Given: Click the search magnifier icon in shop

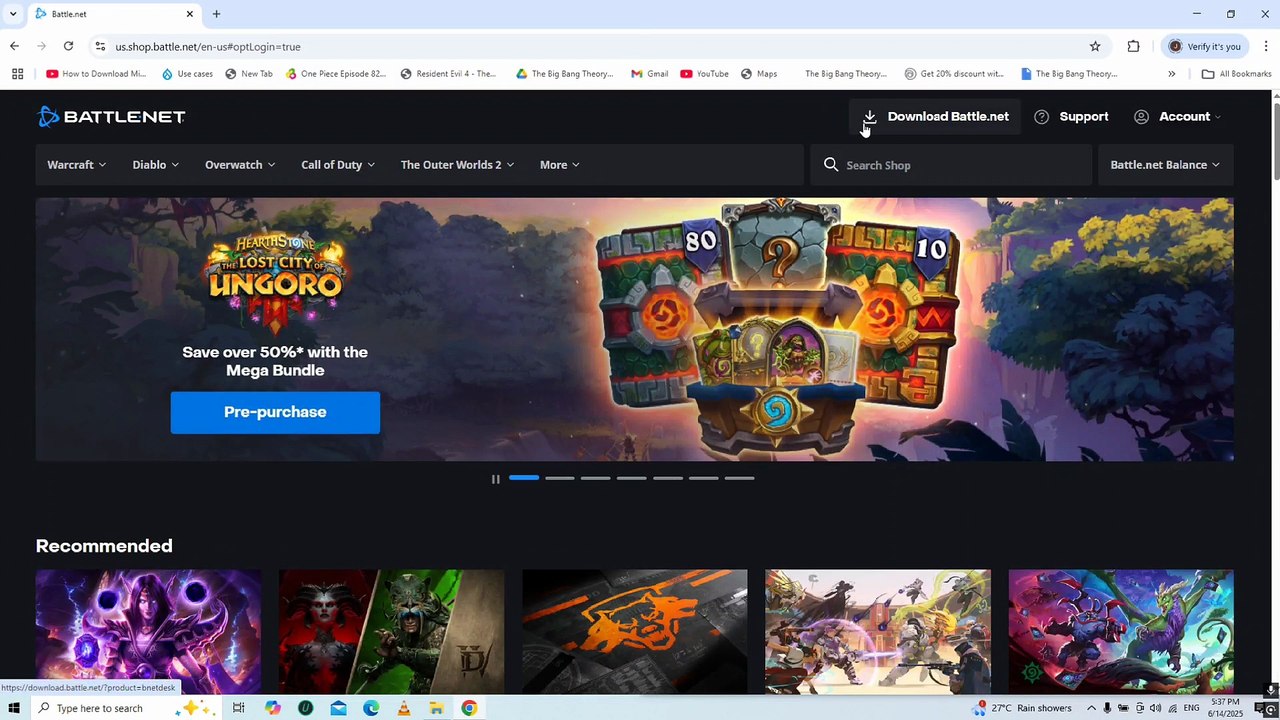Looking at the screenshot, I should (831, 165).
